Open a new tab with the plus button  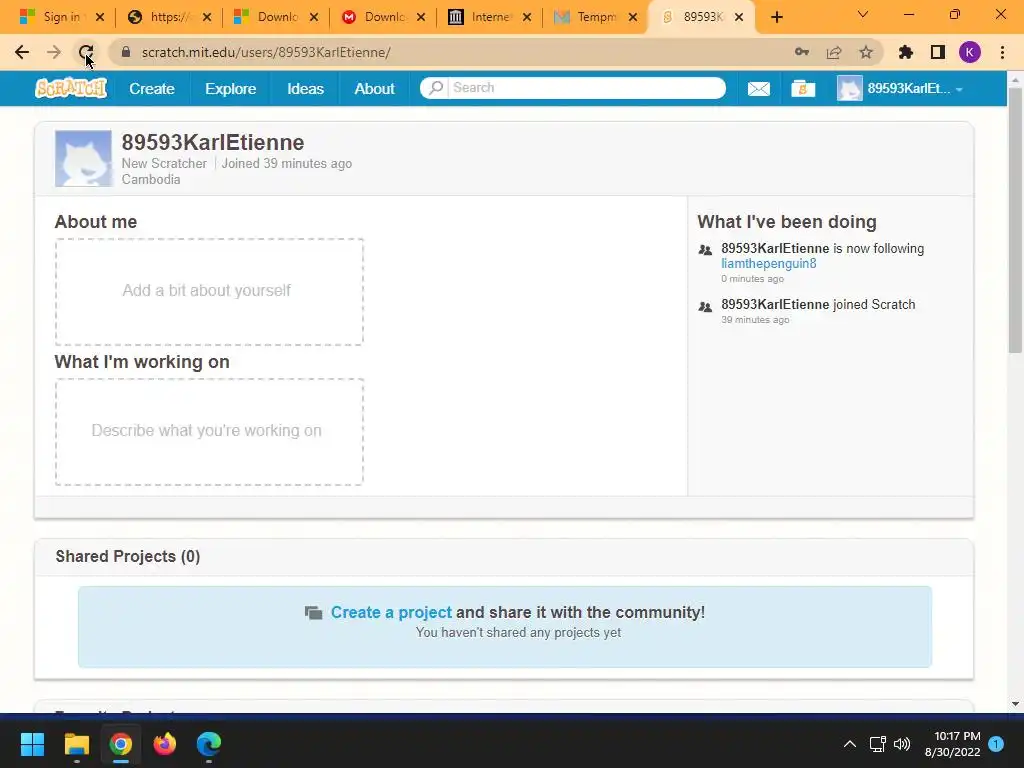[776, 17]
